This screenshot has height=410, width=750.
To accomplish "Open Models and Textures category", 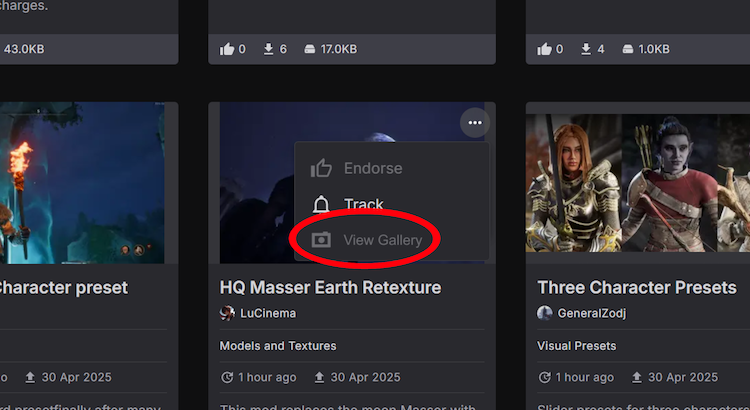I will pos(278,346).
